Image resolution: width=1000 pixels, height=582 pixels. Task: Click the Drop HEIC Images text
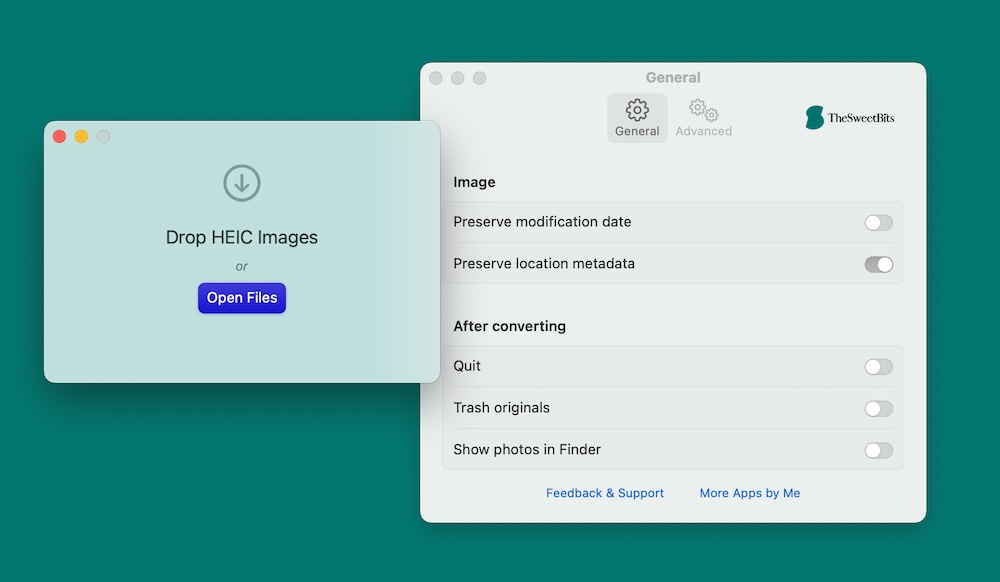(x=241, y=238)
